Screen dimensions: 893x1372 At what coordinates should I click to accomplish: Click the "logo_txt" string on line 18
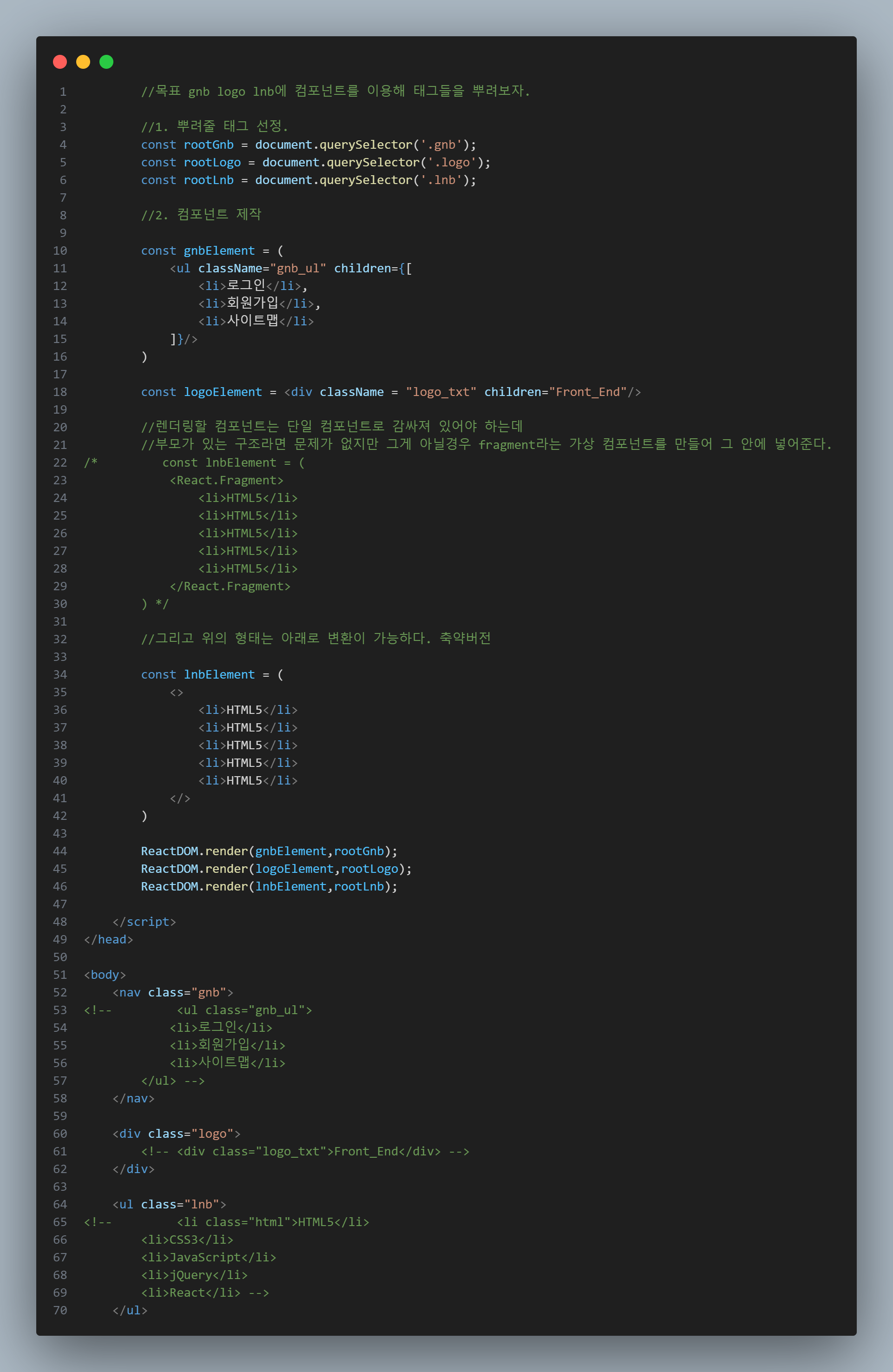click(x=441, y=392)
